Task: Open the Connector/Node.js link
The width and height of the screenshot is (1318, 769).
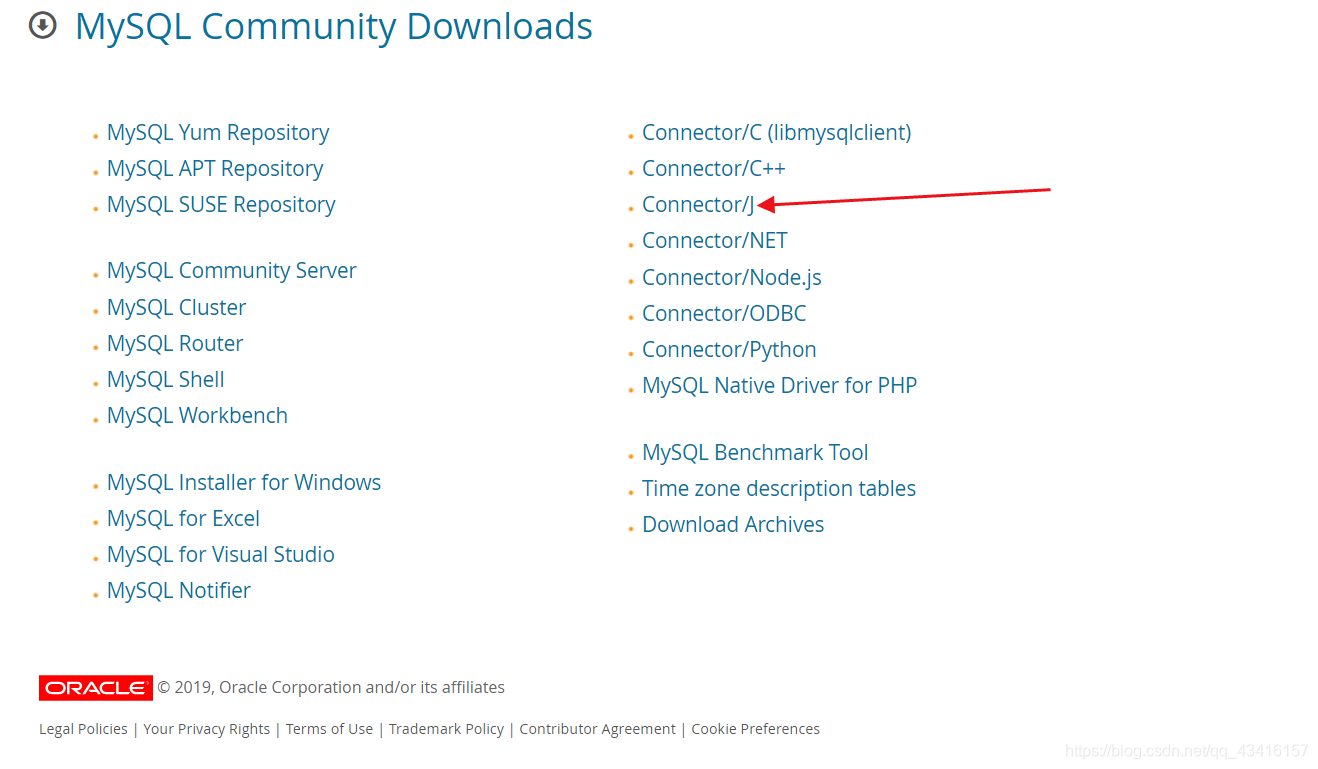Action: 732,277
